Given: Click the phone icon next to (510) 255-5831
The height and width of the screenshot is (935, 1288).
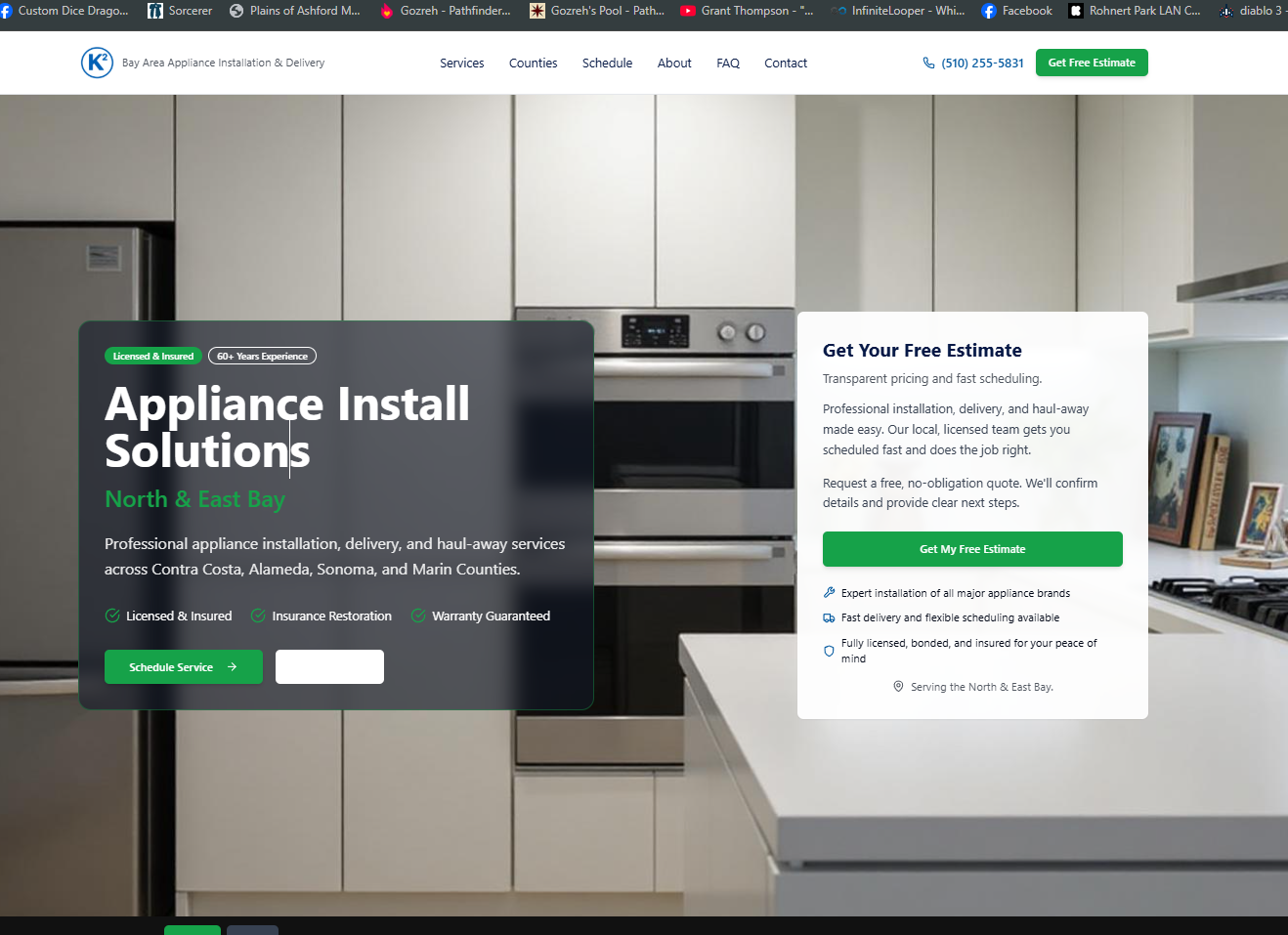Looking at the screenshot, I should (928, 63).
